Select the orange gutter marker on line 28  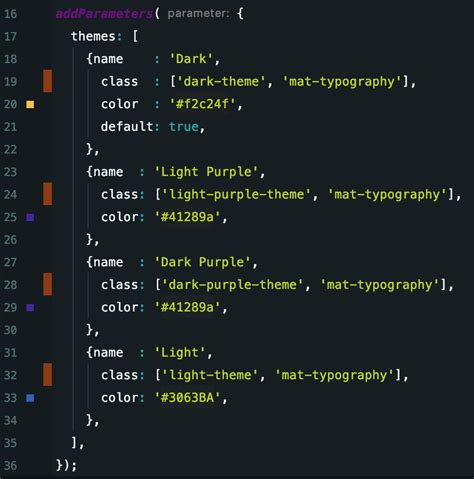click(x=48, y=284)
